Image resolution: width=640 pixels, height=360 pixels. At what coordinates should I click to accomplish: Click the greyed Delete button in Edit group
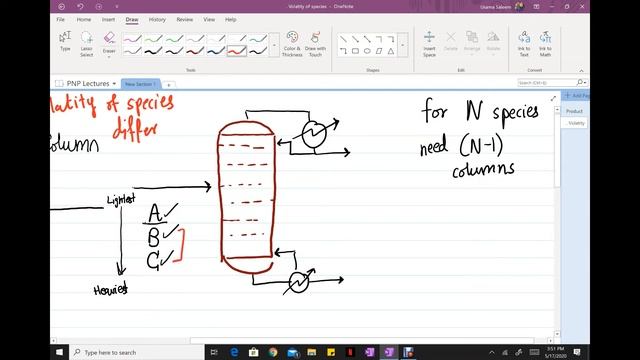click(x=451, y=41)
